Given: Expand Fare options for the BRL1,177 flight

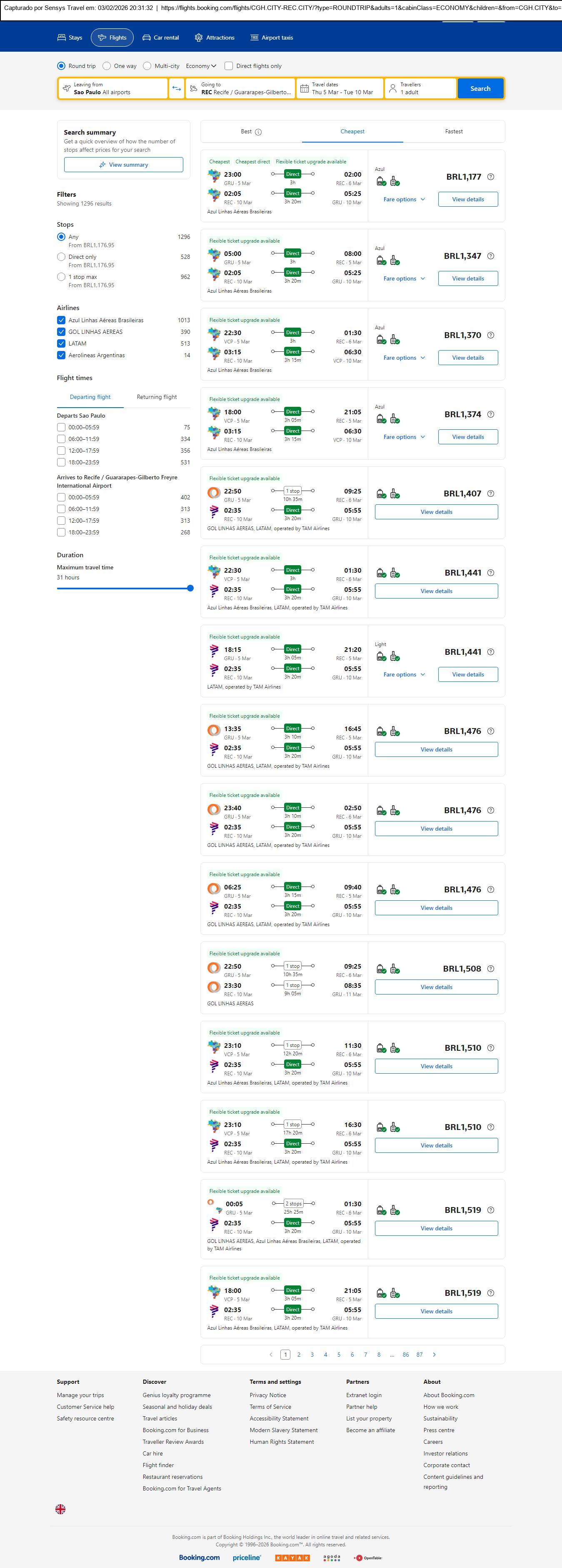Looking at the screenshot, I should pos(404,200).
